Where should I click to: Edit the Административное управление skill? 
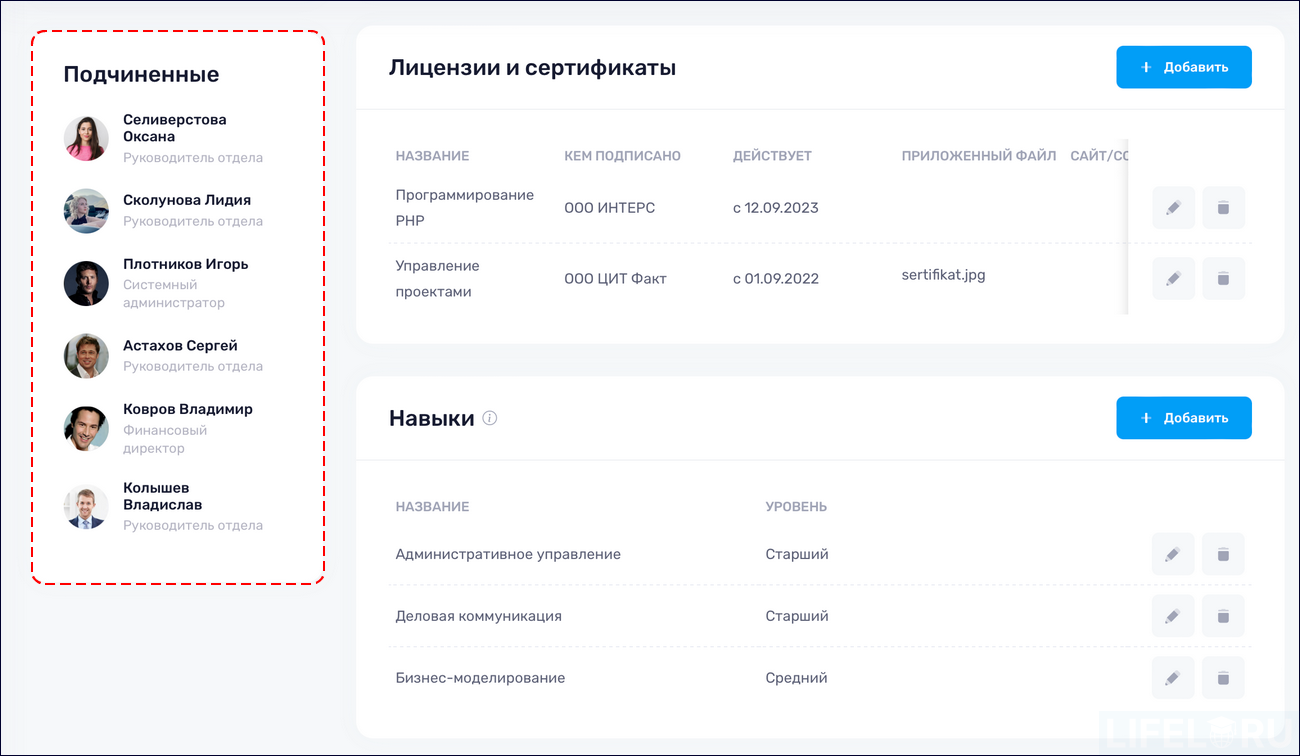point(1173,553)
